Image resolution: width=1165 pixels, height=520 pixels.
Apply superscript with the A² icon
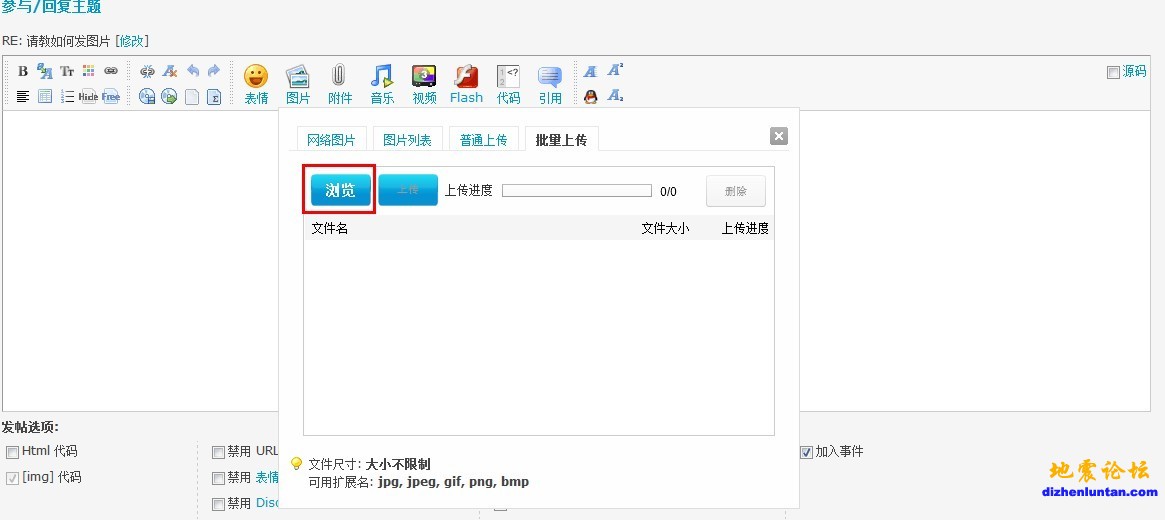(614, 71)
